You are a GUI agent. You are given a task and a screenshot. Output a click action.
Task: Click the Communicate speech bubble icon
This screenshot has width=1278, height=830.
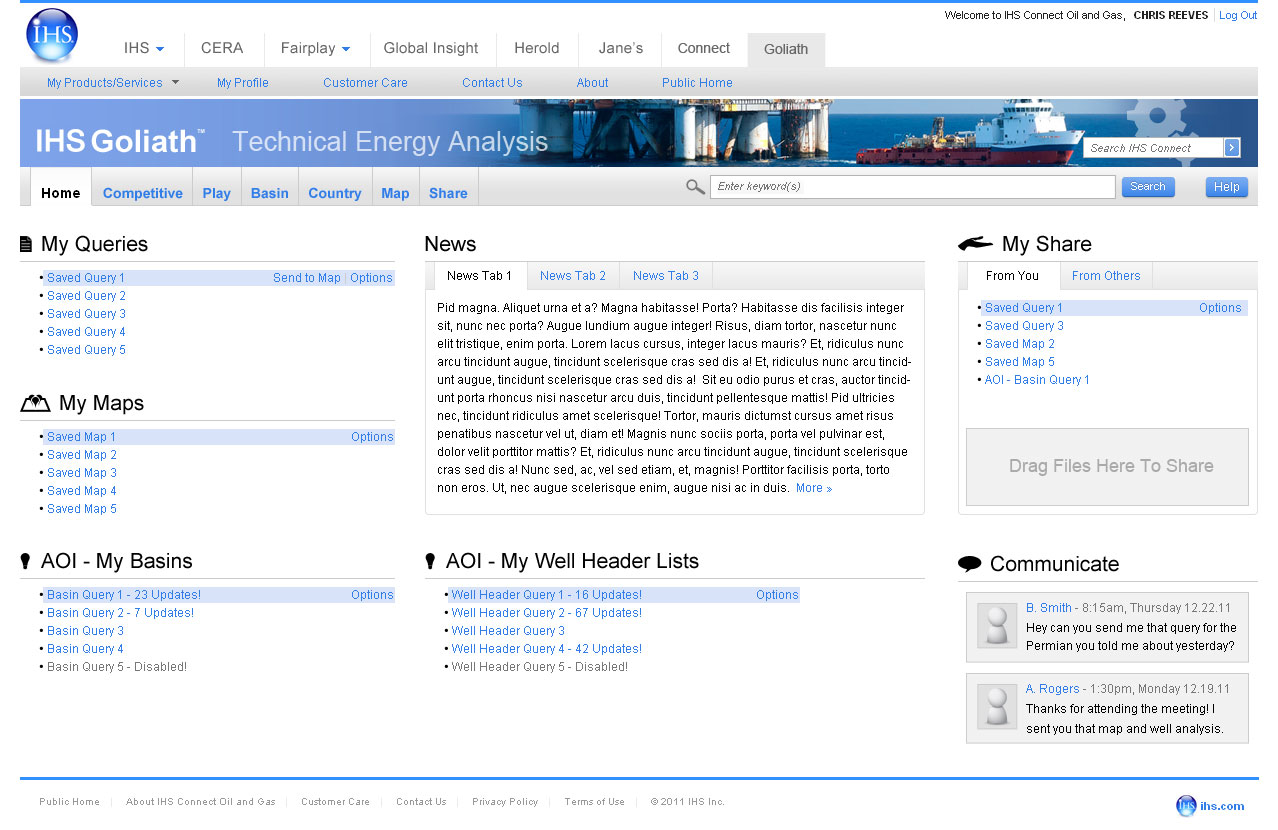point(969,564)
